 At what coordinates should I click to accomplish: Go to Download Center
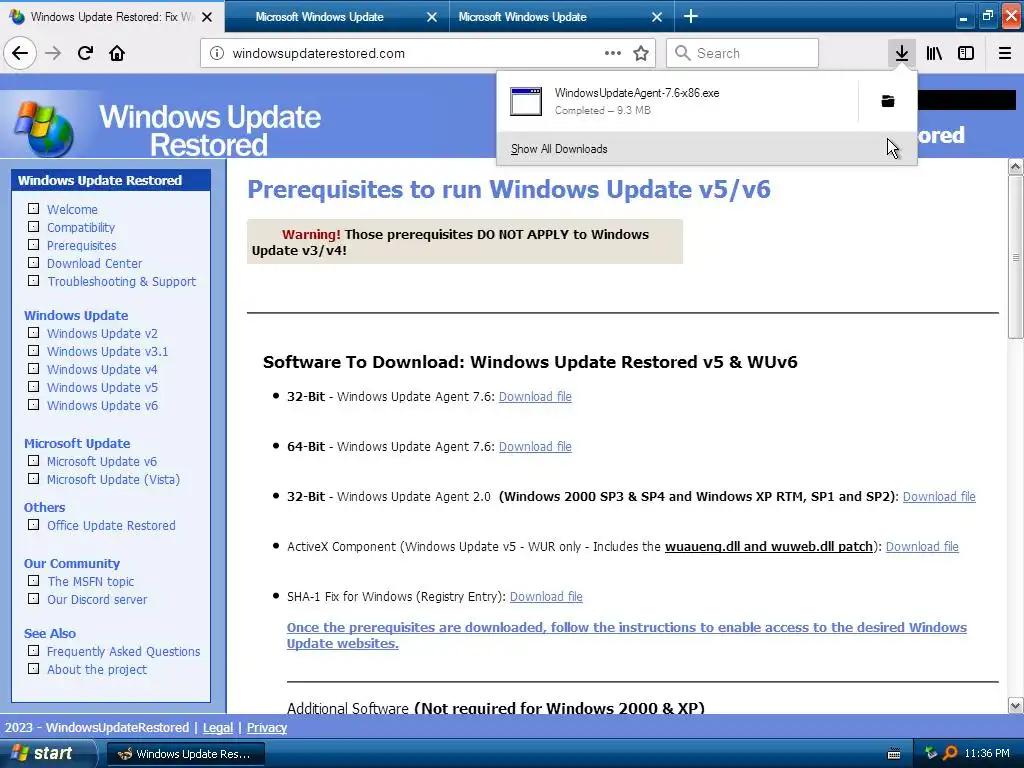click(x=95, y=264)
